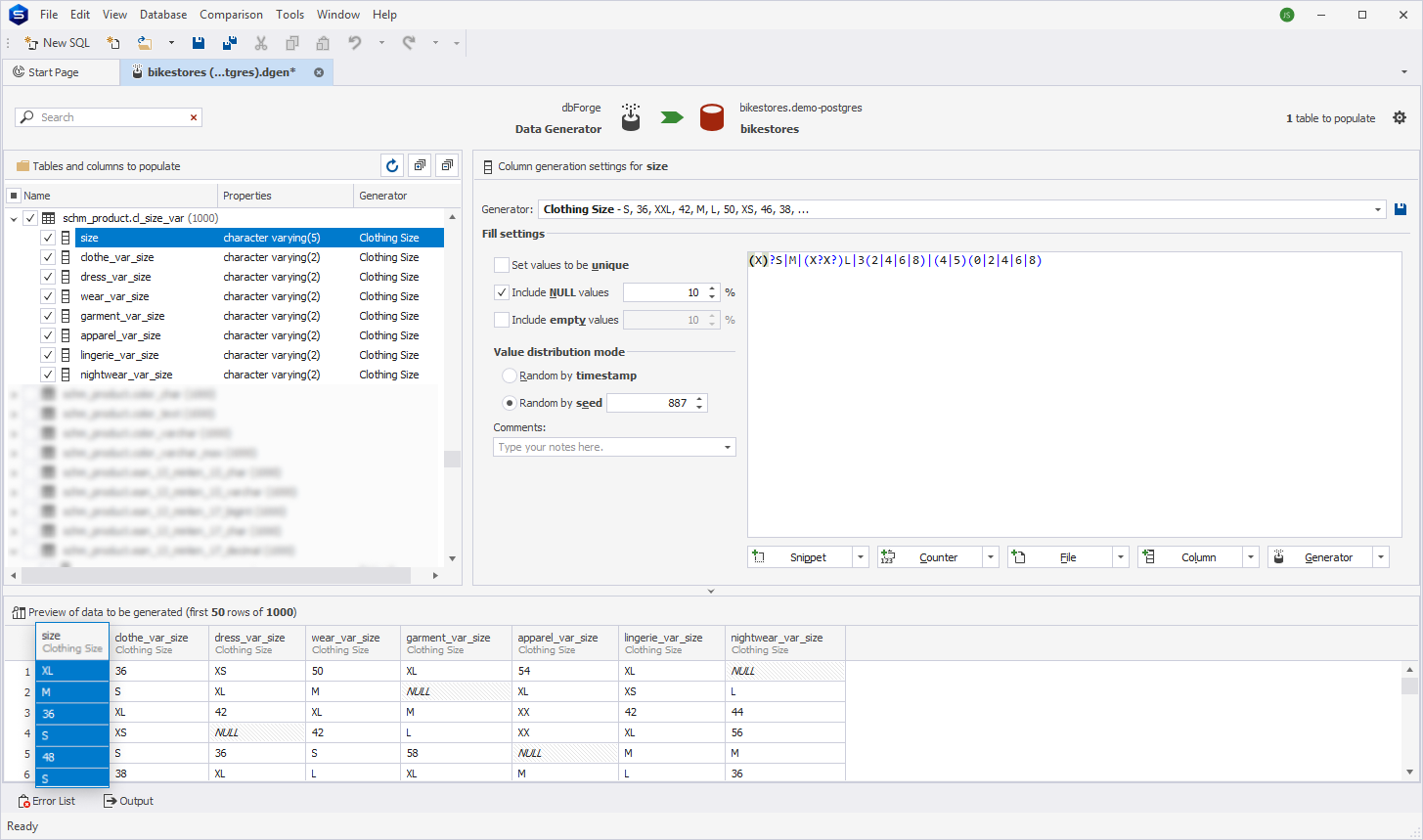Open the Column button dropdown arrow

[x=1251, y=557]
